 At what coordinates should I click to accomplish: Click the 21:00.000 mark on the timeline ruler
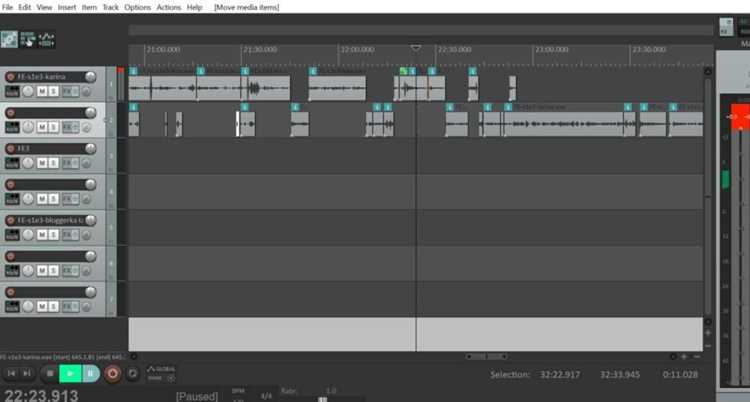(x=163, y=50)
